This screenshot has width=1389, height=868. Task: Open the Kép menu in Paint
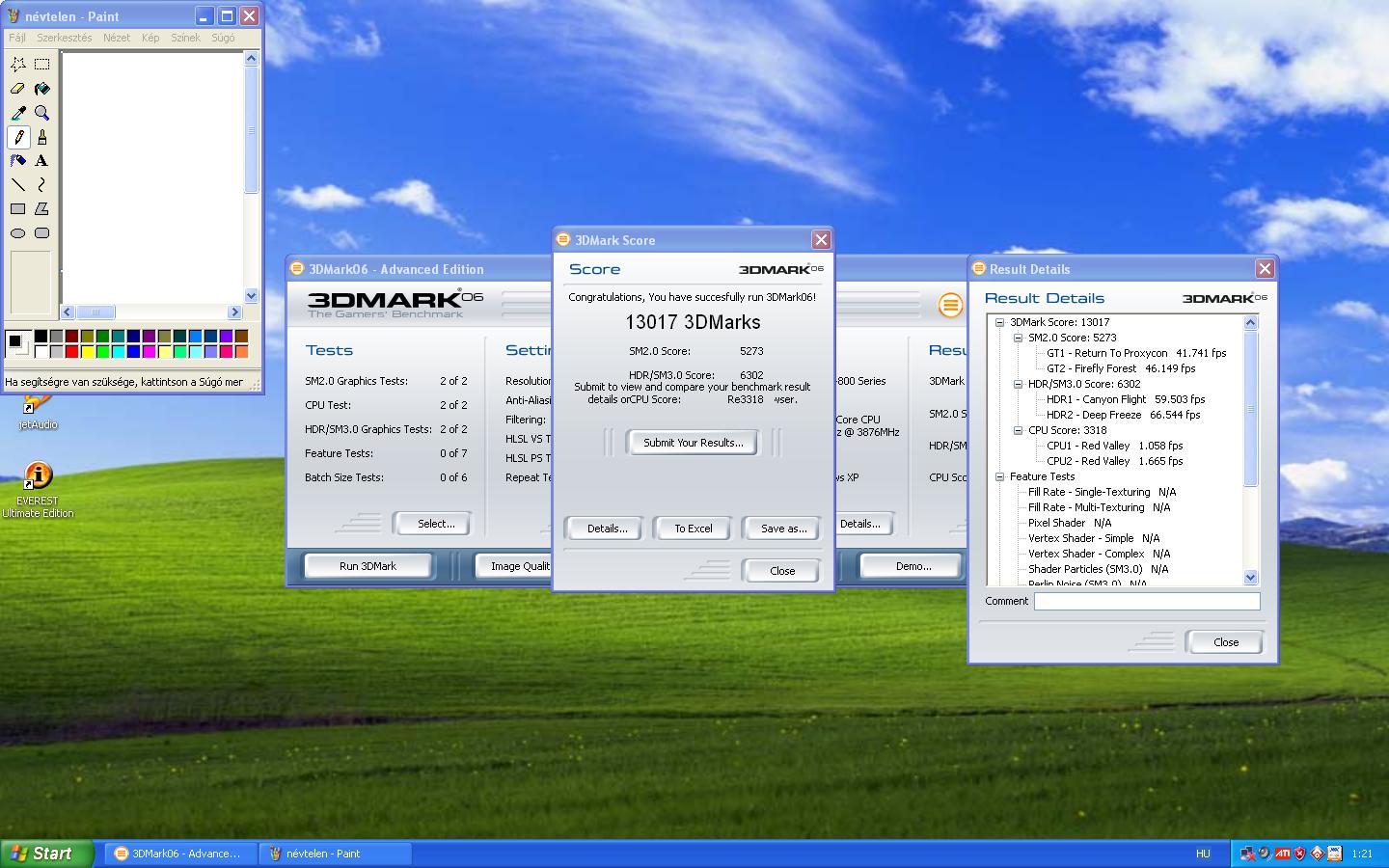coord(150,38)
